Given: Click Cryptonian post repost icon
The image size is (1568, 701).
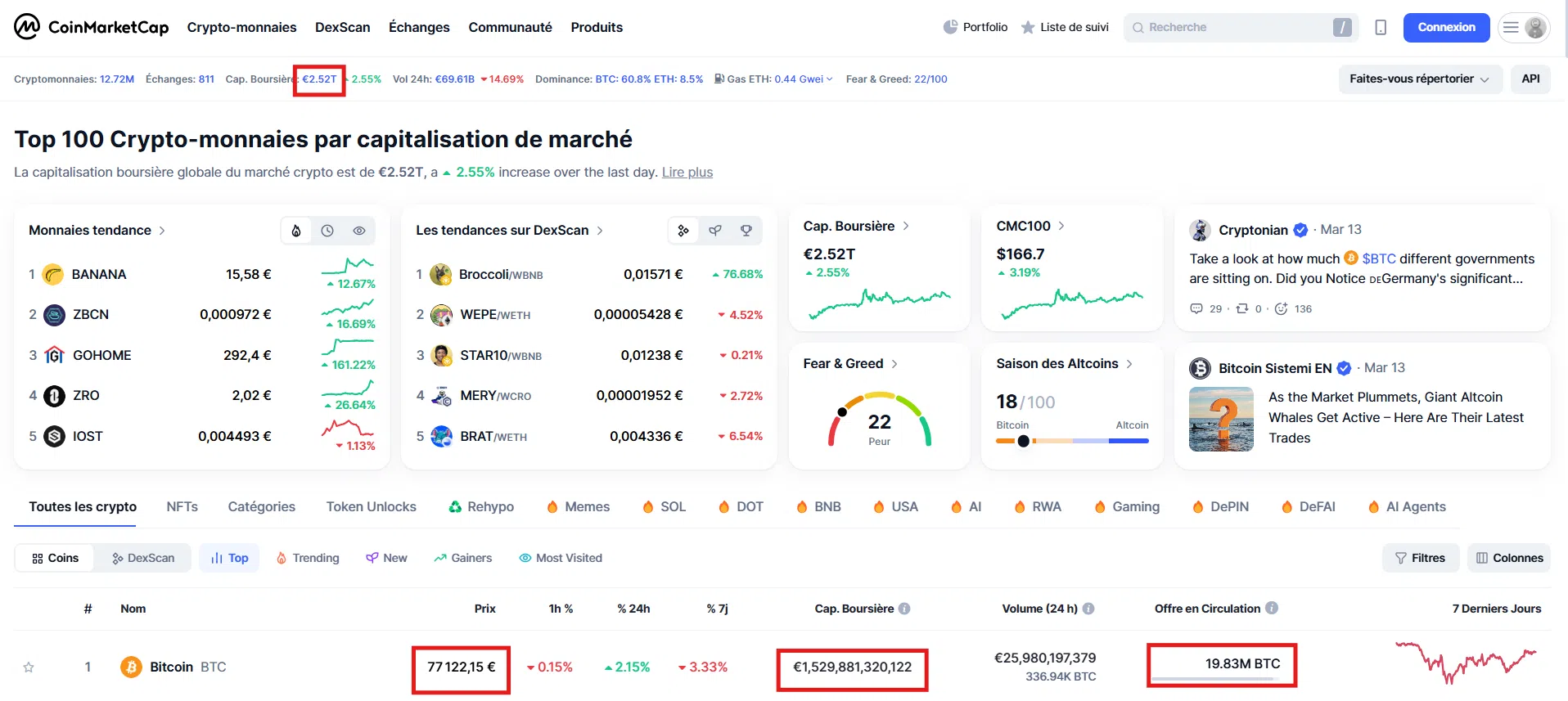Looking at the screenshot, I should click(x=1242, y=308).
